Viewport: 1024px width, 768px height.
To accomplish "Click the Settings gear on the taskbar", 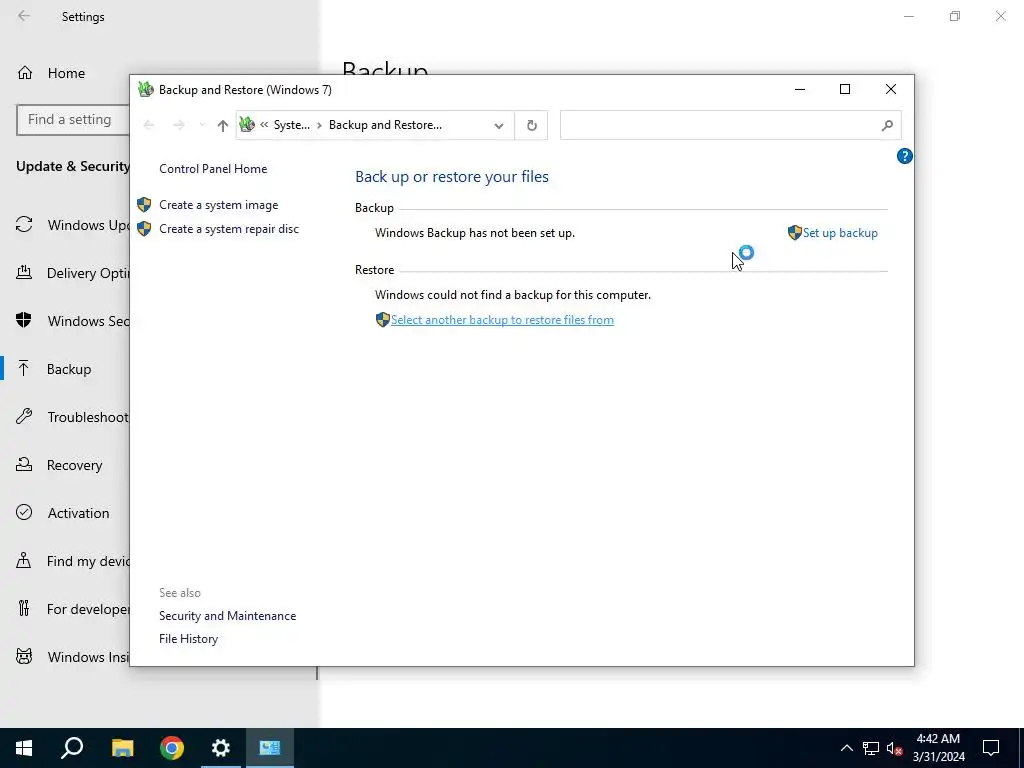I will [x=221, y=748].
